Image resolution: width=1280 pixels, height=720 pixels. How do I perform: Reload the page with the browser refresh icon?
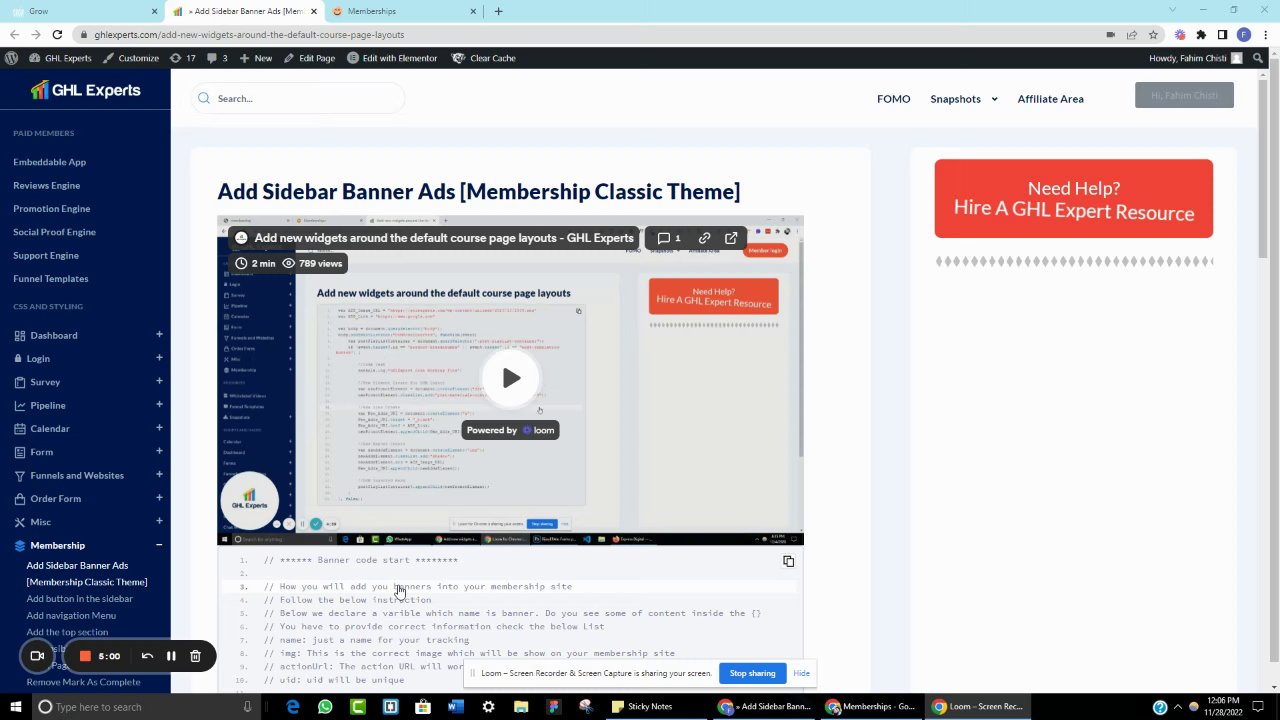coord(57,35)
